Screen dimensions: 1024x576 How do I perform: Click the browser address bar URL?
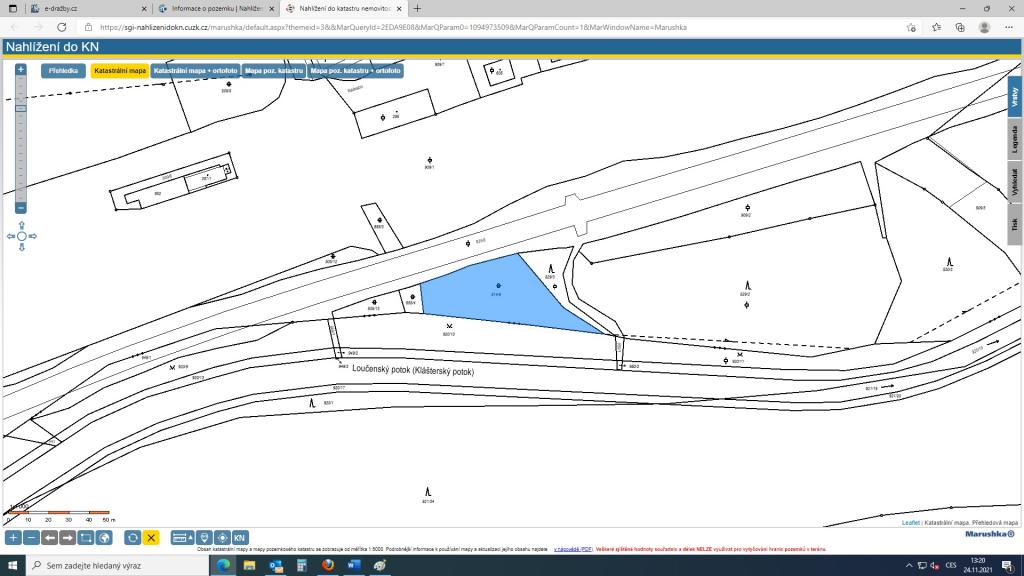(x=393, y=27)
